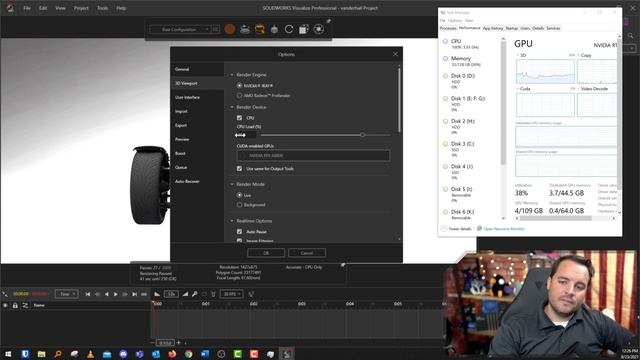640x360 pixels.
Task: Open the FPS dropdown in timeline
Action: 231,294
